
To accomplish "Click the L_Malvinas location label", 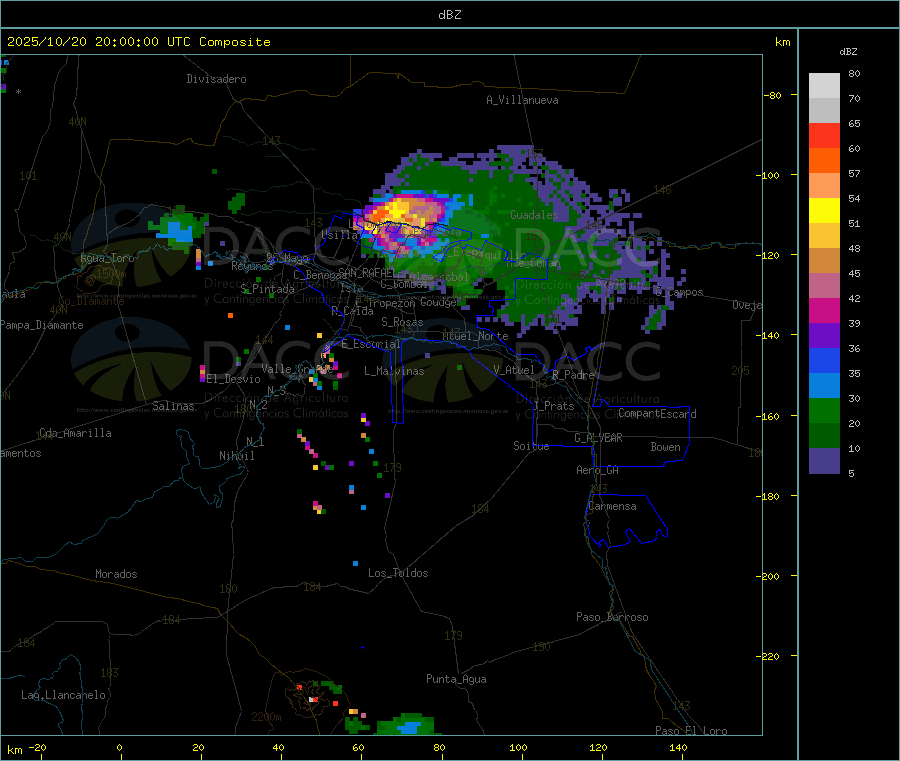I will tap(394, 371).
